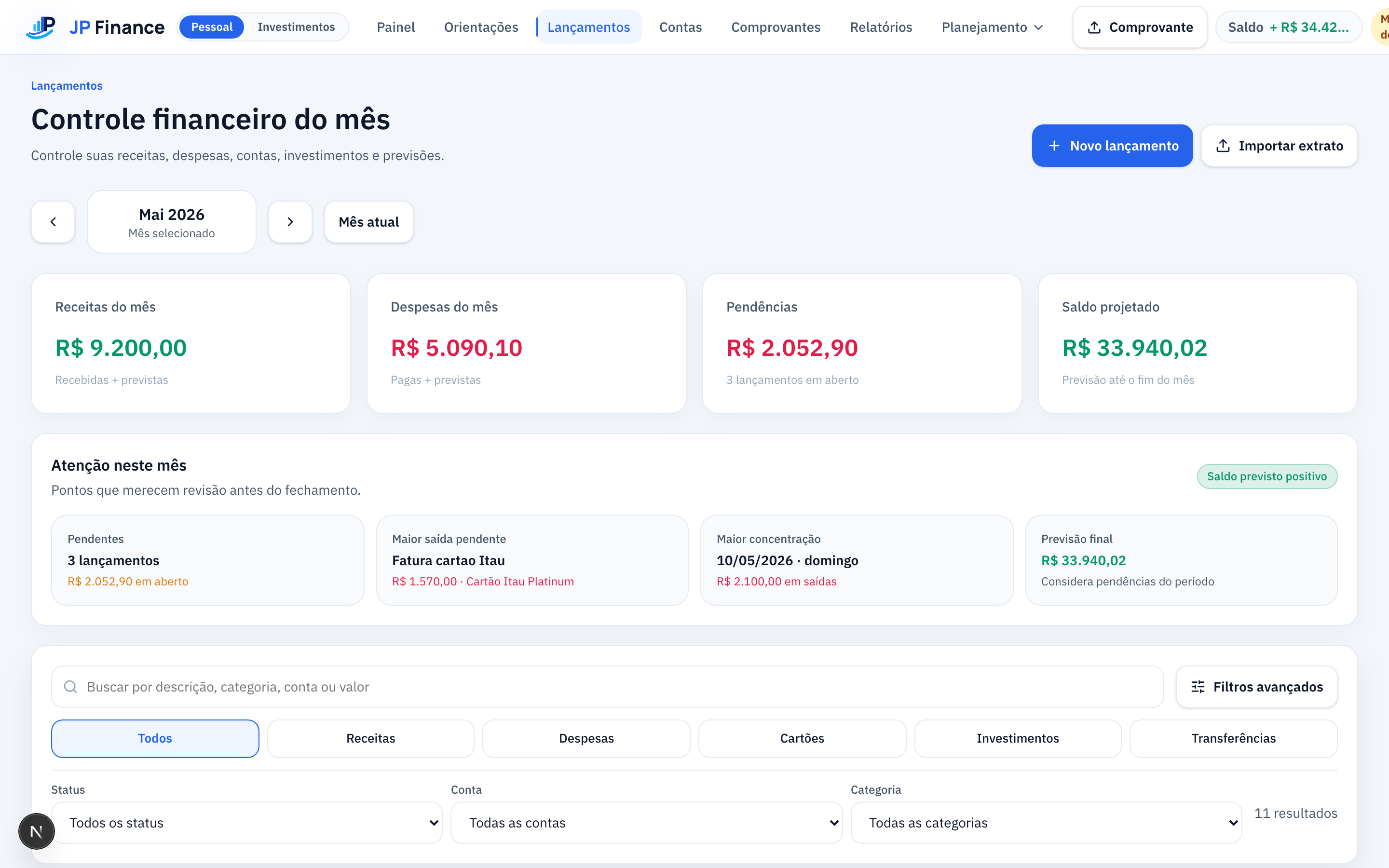
Task: Click R$ 5.090,10 value
Action: click(x=456, y=348)
